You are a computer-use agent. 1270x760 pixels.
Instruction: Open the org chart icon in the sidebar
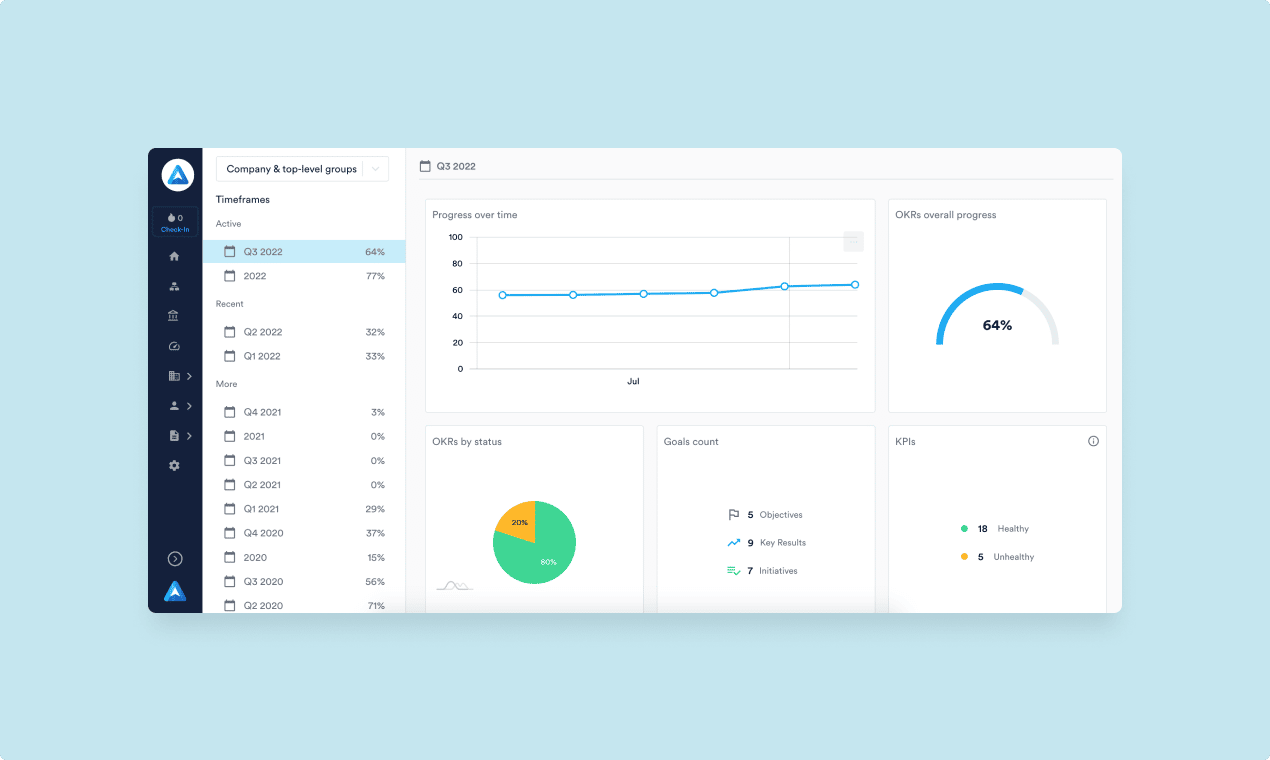(174, 285)
